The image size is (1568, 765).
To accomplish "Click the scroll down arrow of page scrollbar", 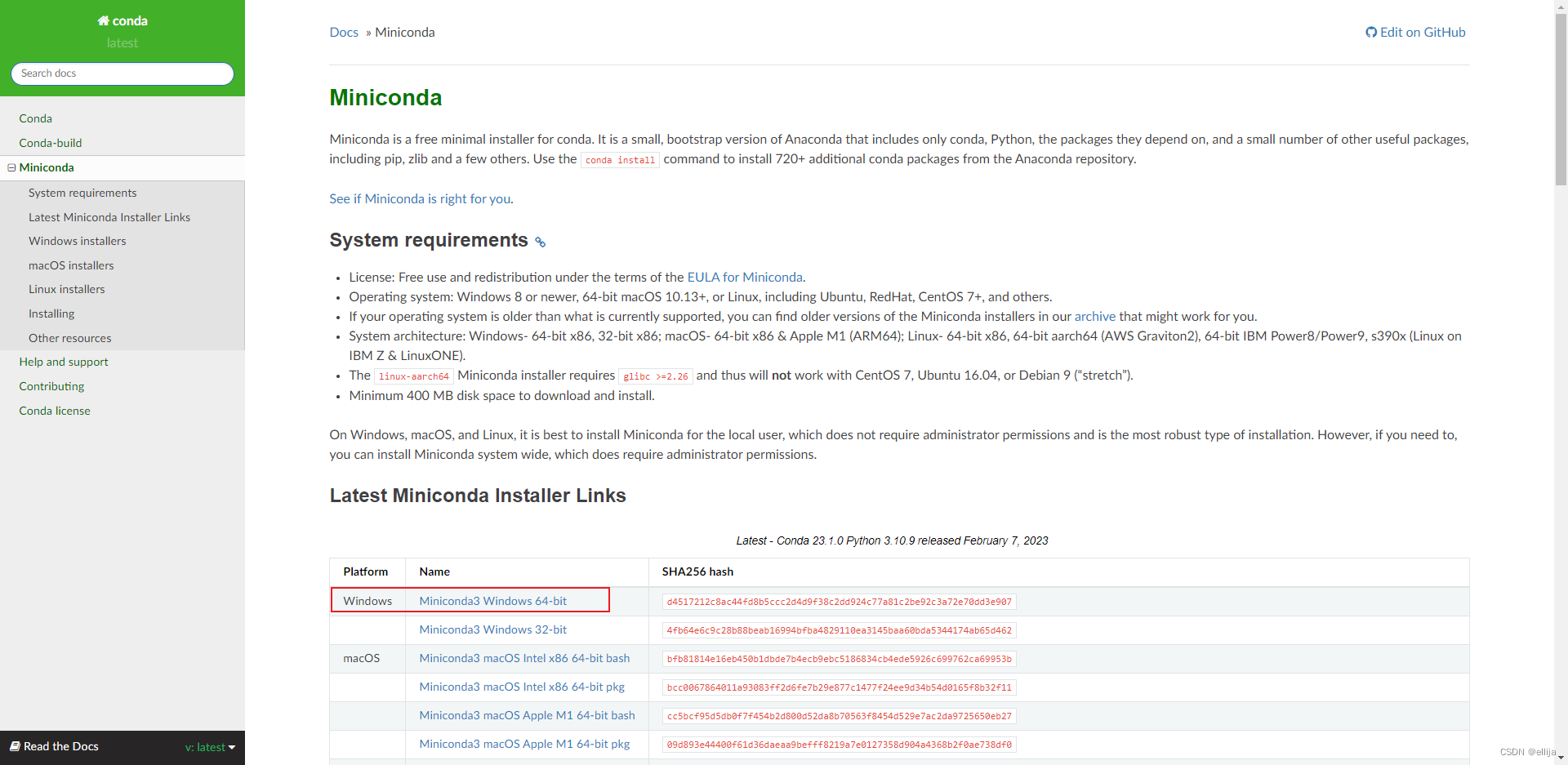I will pos(1561,758).
